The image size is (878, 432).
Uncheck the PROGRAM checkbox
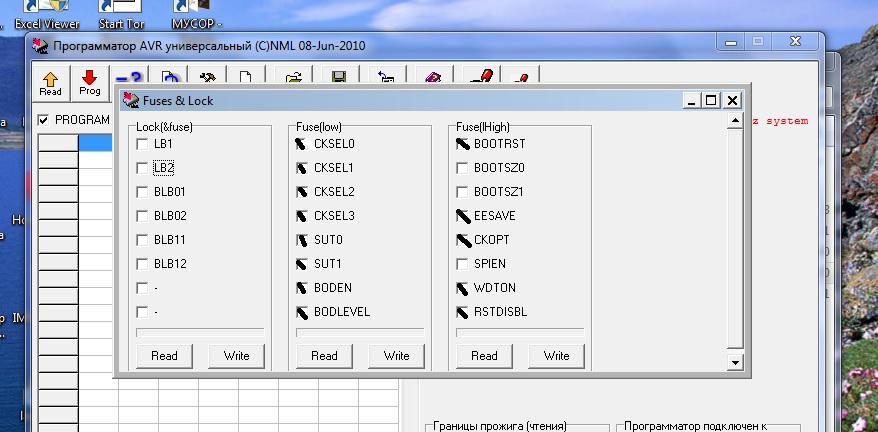click(43, 120)
